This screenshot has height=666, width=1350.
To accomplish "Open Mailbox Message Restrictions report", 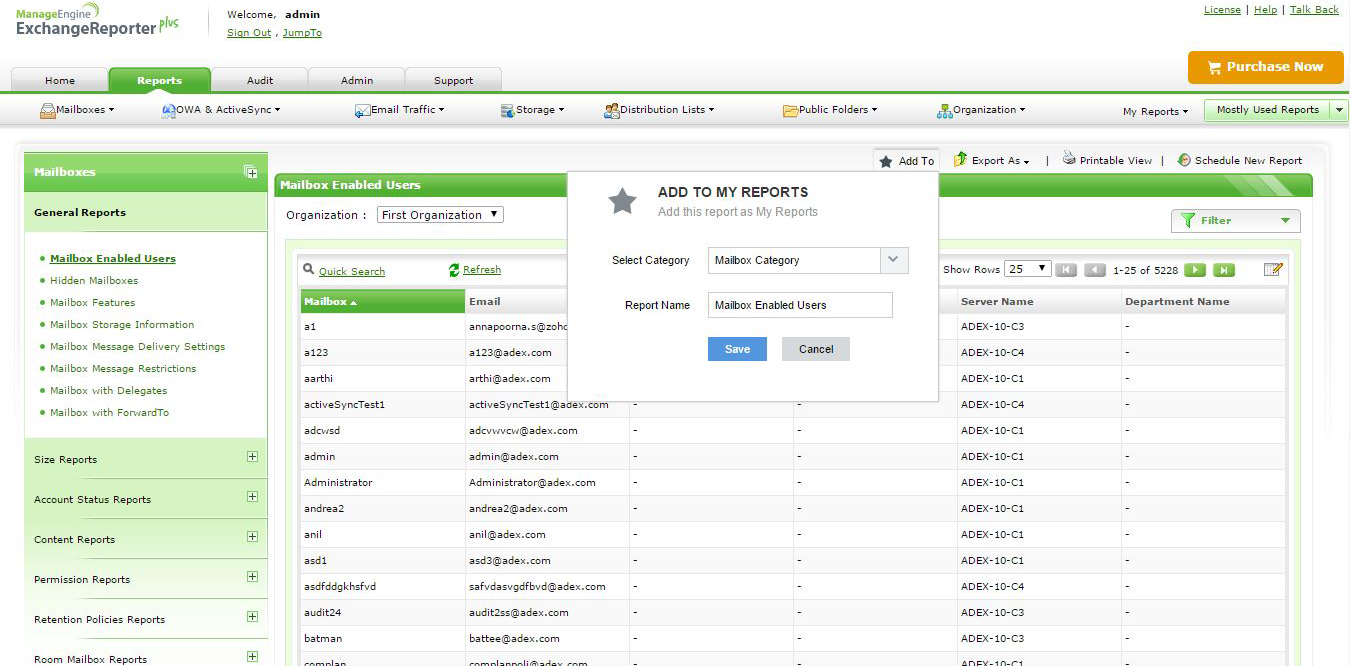I will pyautogui.click(x=123, y=369).
